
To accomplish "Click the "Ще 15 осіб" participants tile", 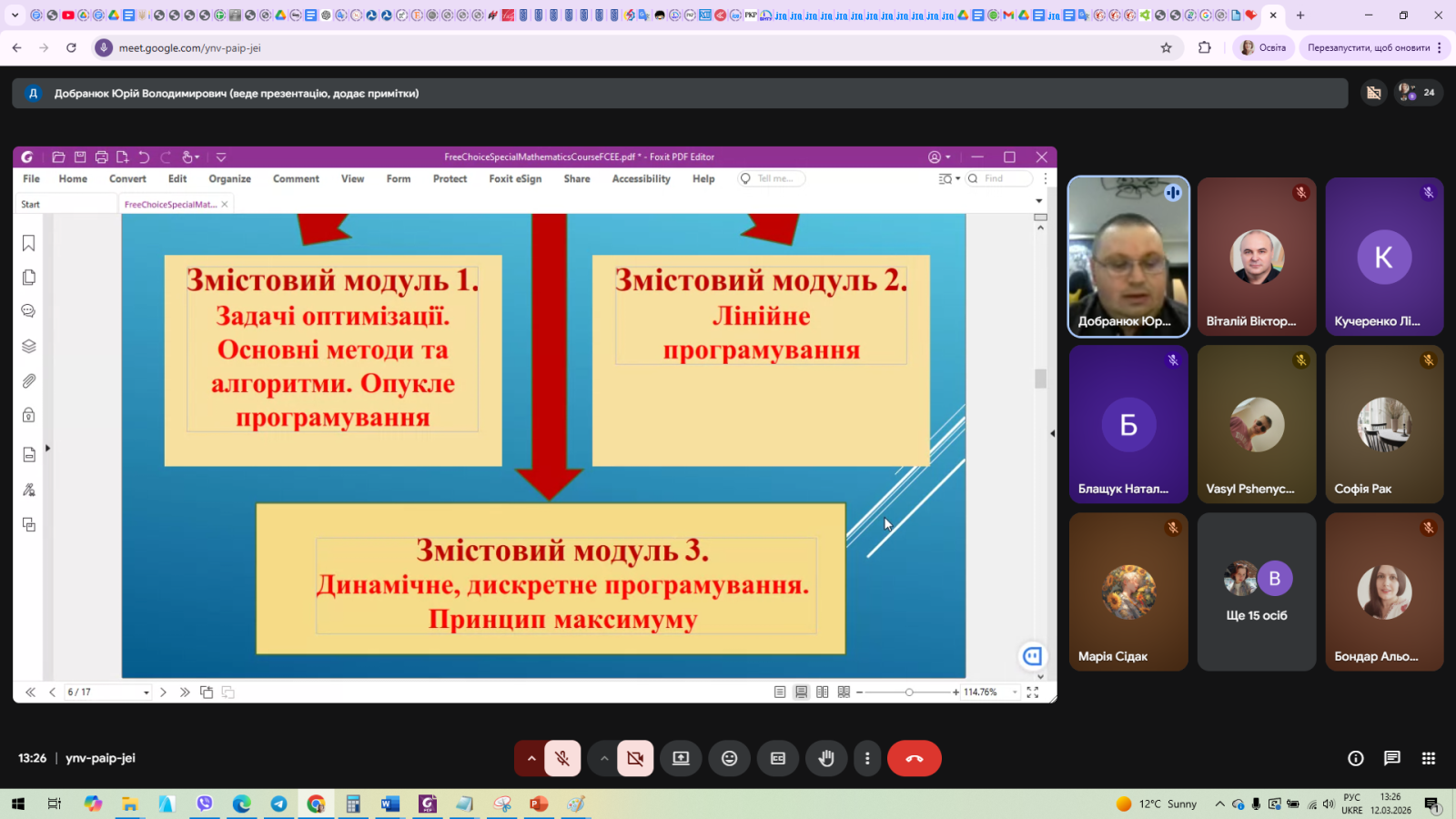I will (x=1256, y=591).
